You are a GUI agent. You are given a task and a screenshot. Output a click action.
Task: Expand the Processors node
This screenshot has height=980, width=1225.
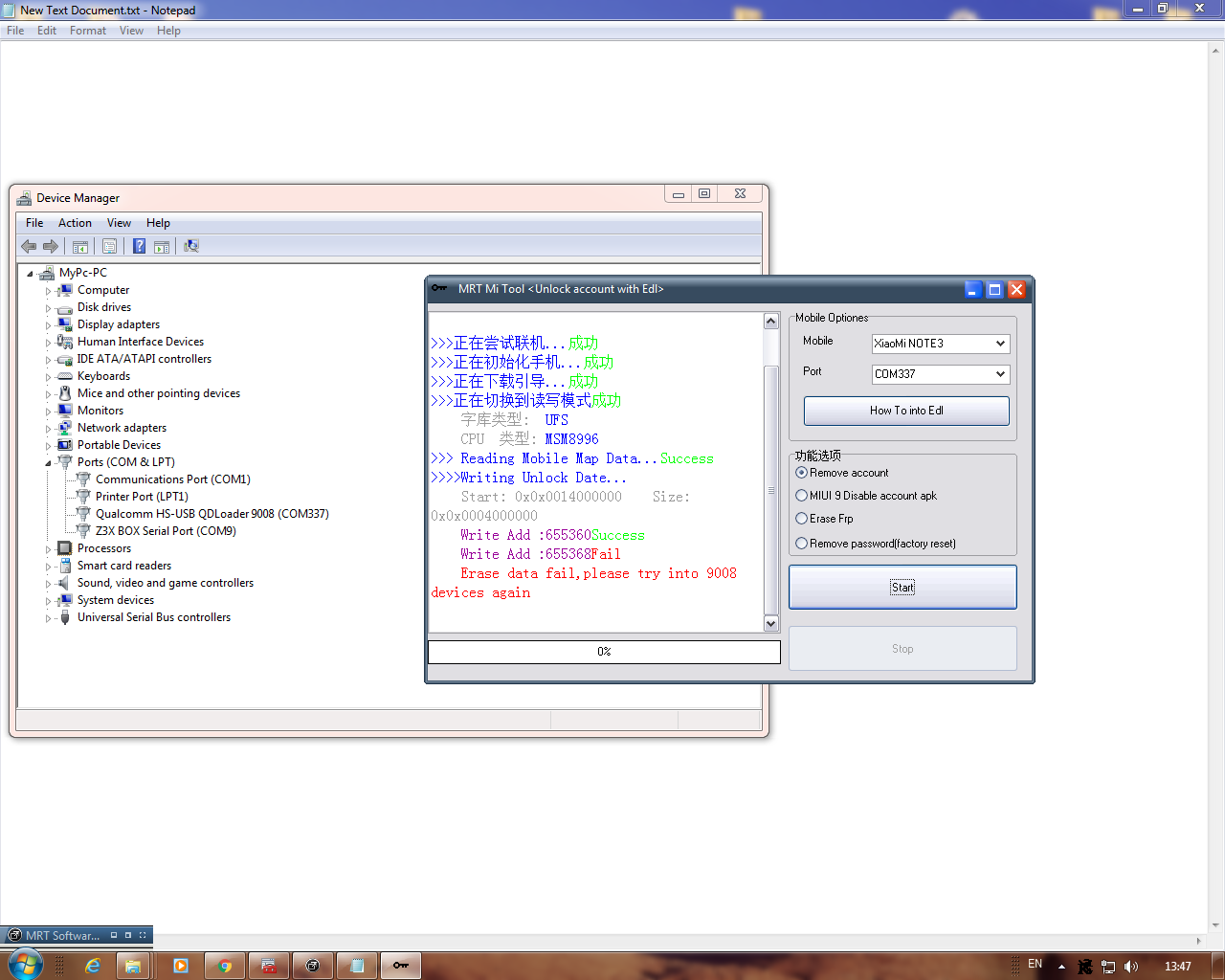(48, 549)
